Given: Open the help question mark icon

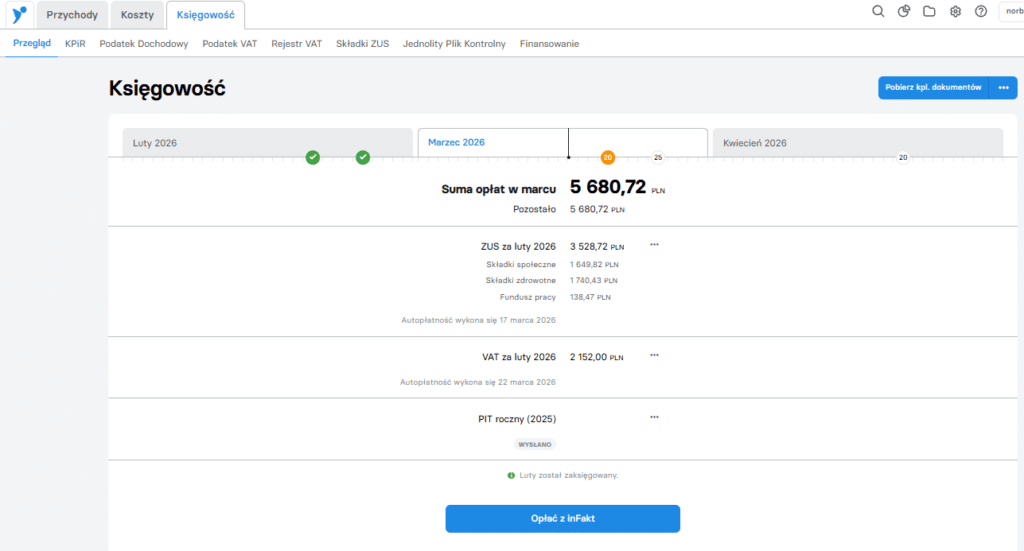Looking at the screenshot, I should 981,11.
